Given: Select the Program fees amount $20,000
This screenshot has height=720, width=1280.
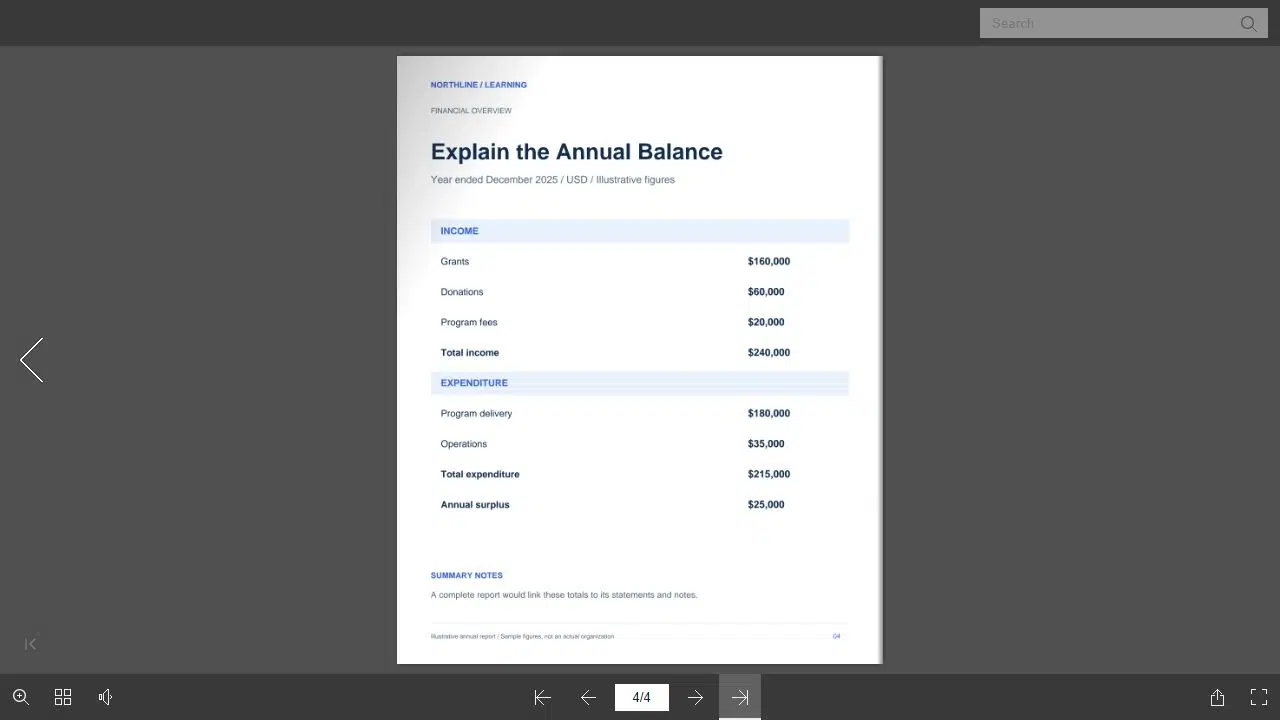Looking at the screenshot, I should [x=766, y=323].
